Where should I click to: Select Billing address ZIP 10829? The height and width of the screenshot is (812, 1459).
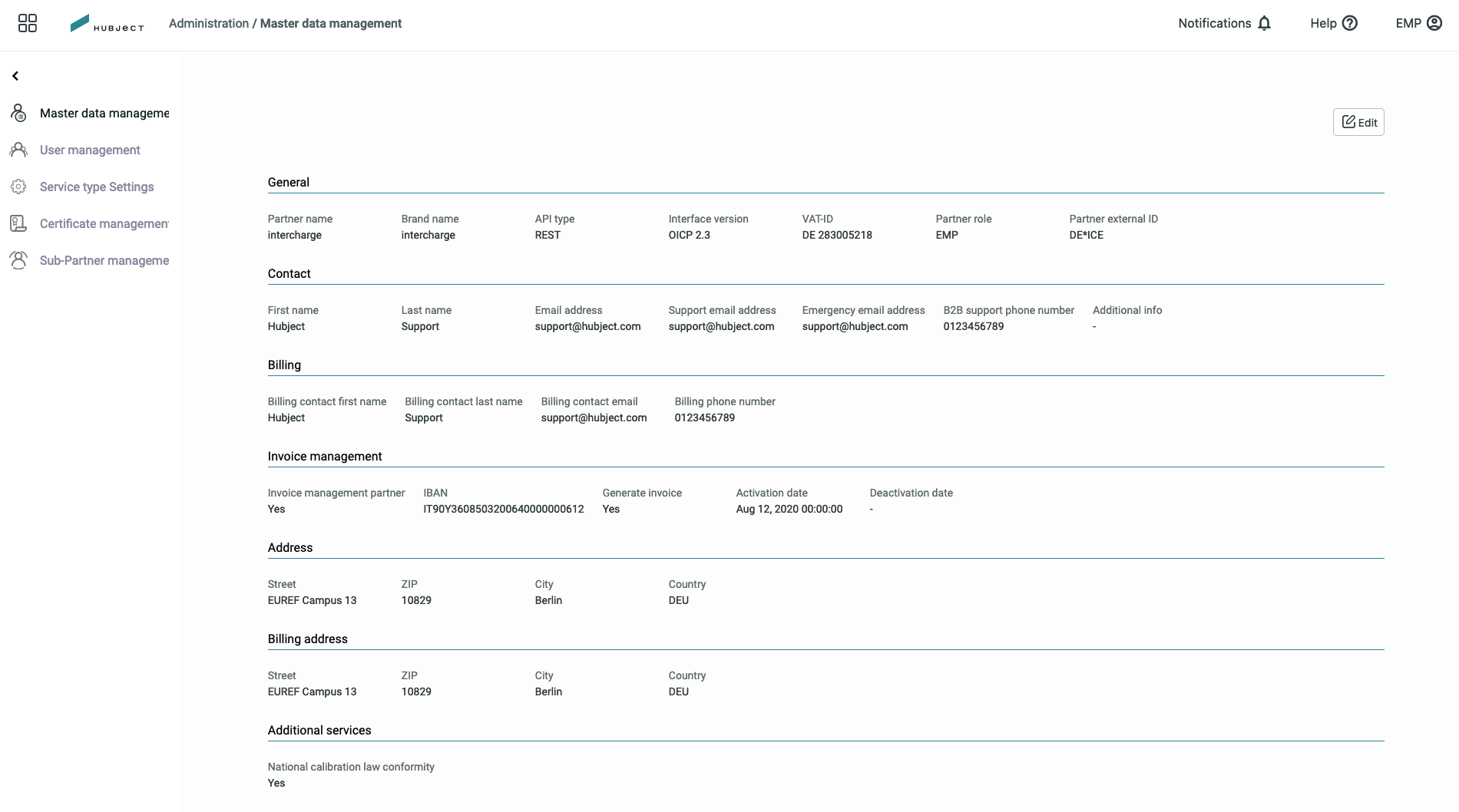[x=416, y=692]
